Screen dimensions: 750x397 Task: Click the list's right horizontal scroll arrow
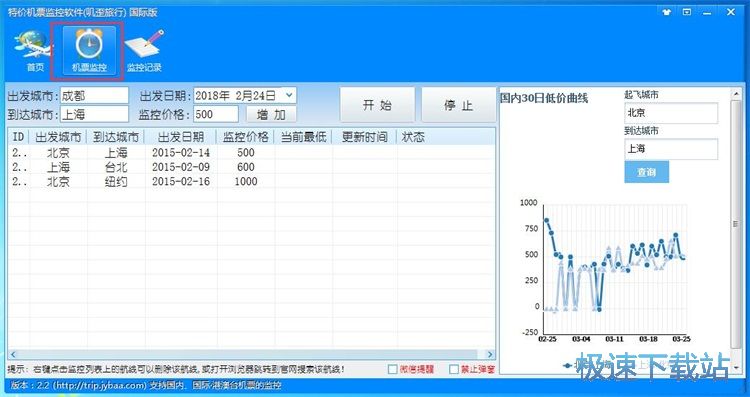point(490,354)
